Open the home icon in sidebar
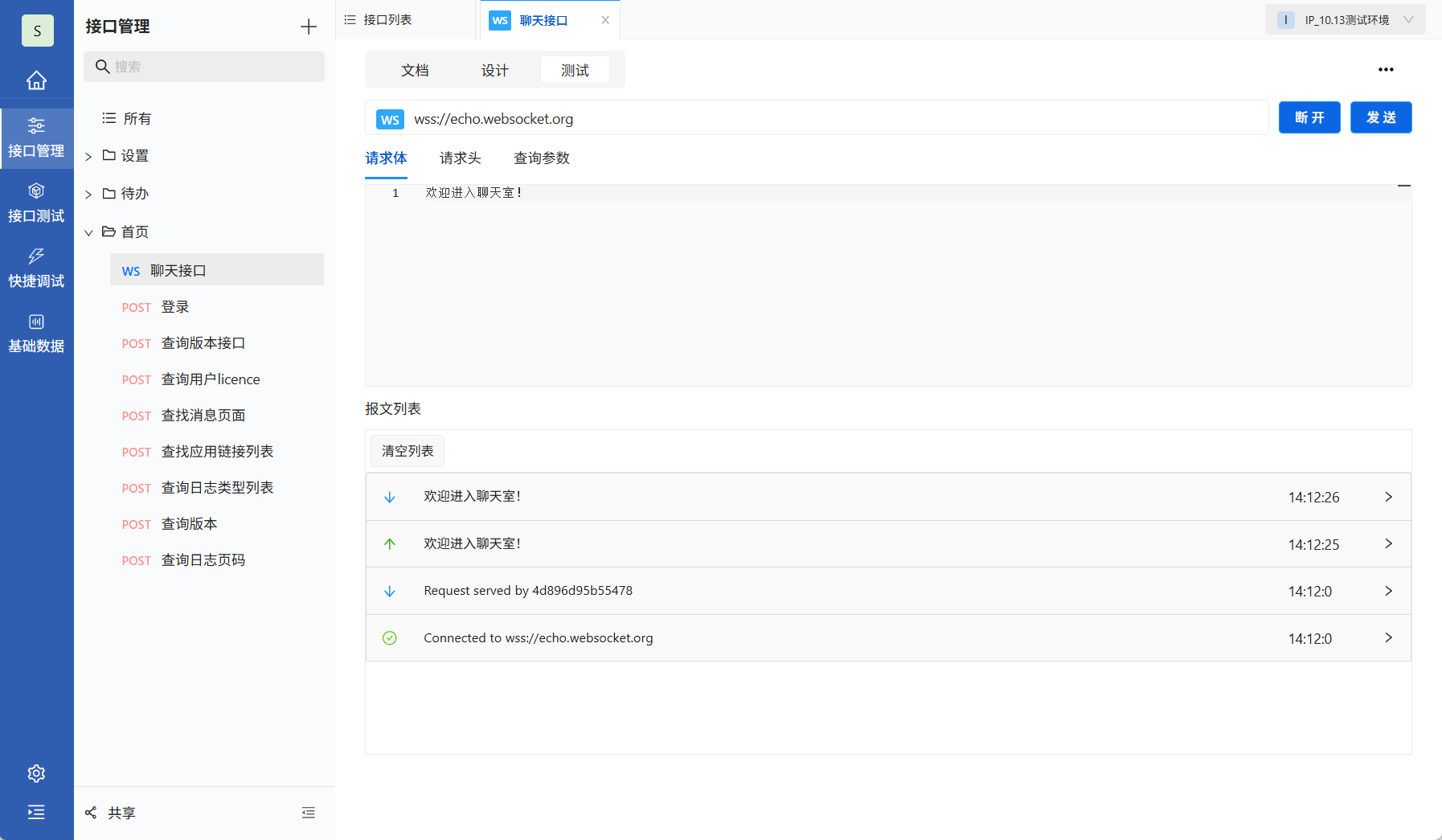This screenshot has width=1442, height=840. click(36, 80)
